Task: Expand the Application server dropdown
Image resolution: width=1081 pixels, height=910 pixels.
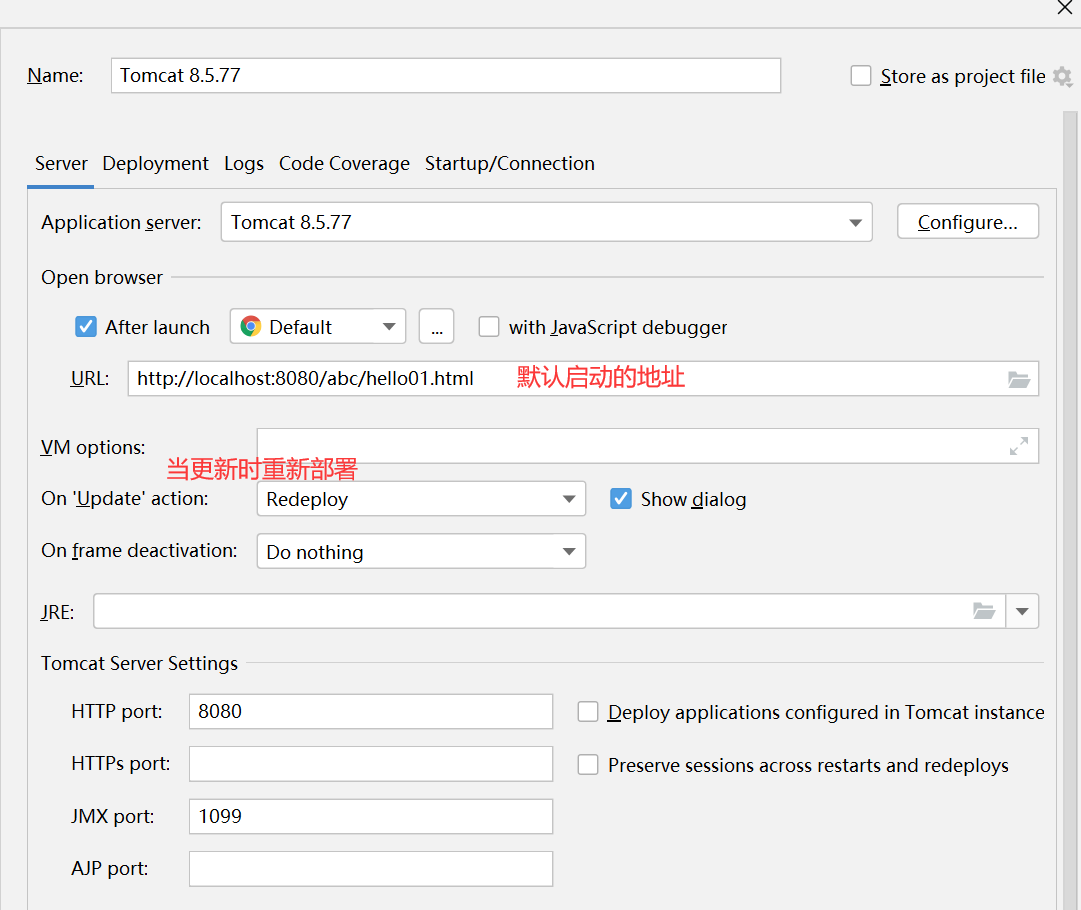Action: point(546,222)
